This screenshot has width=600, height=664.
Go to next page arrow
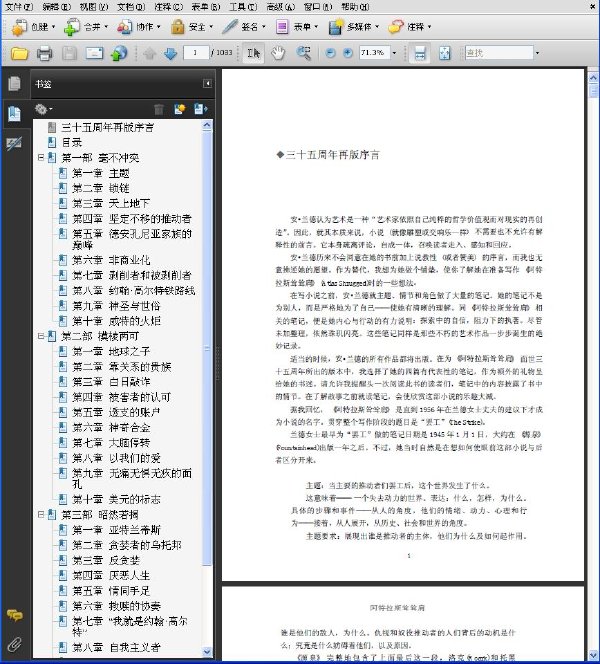coord(170,53)
